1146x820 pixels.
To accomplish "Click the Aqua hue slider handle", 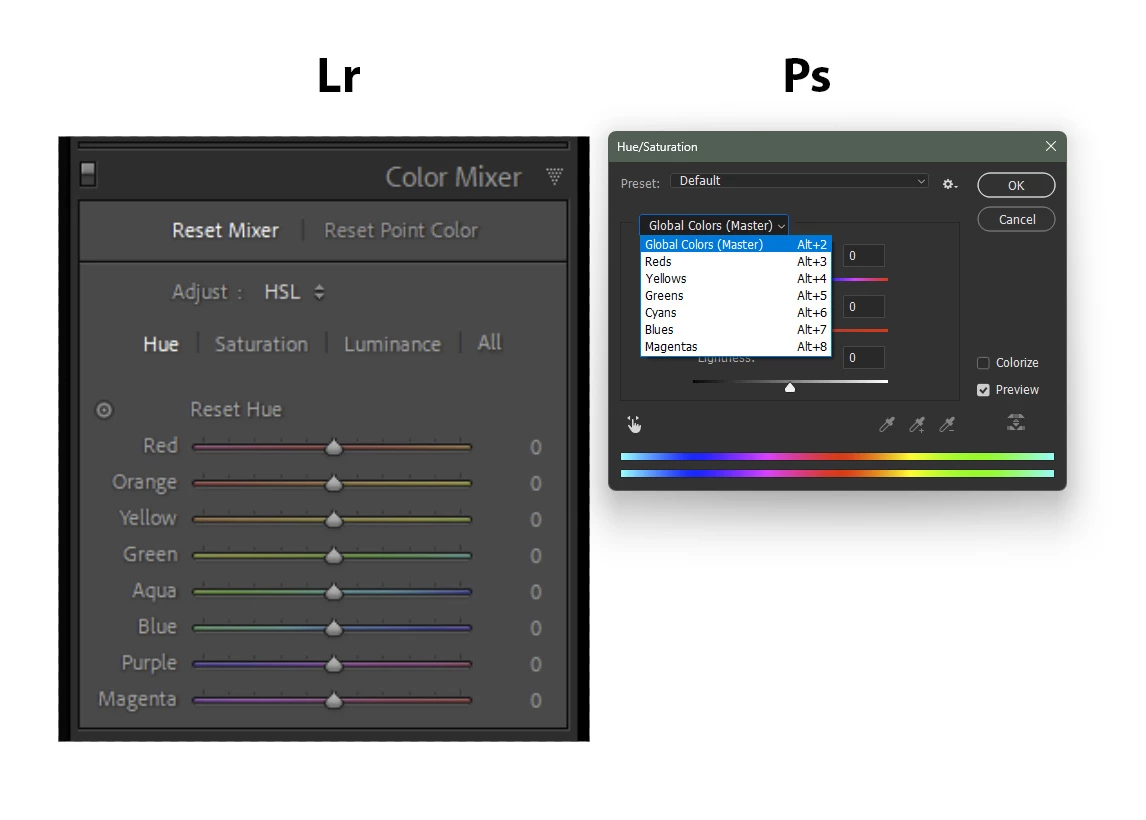I will click(334, 591).
